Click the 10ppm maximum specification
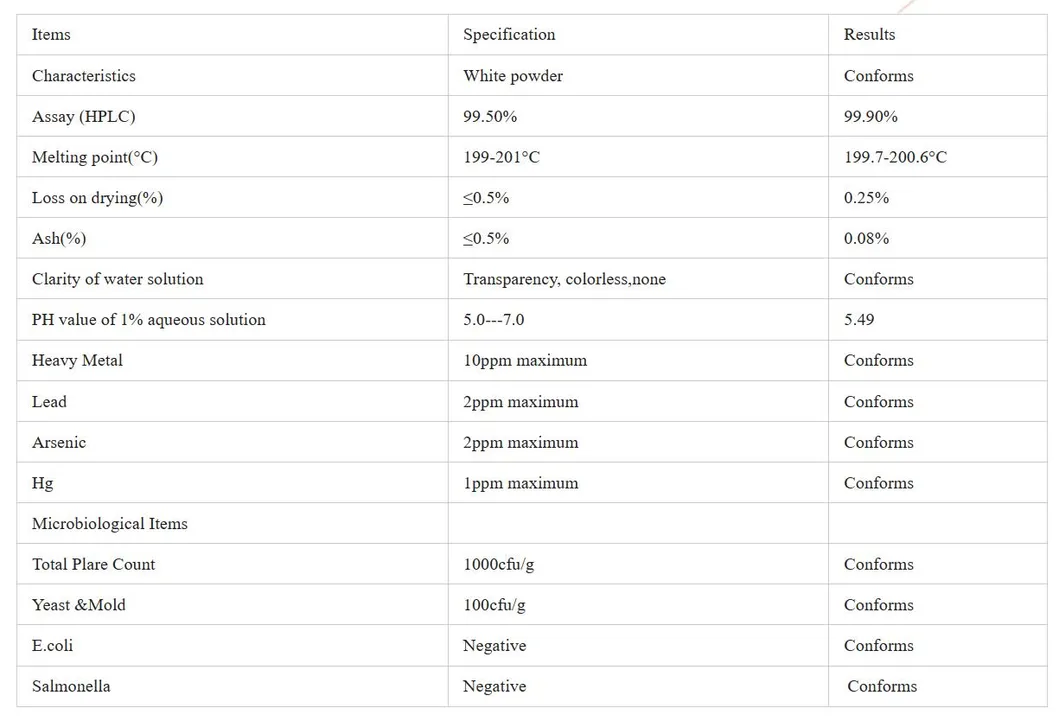1059x721 pixels. [x=525, y=360]
